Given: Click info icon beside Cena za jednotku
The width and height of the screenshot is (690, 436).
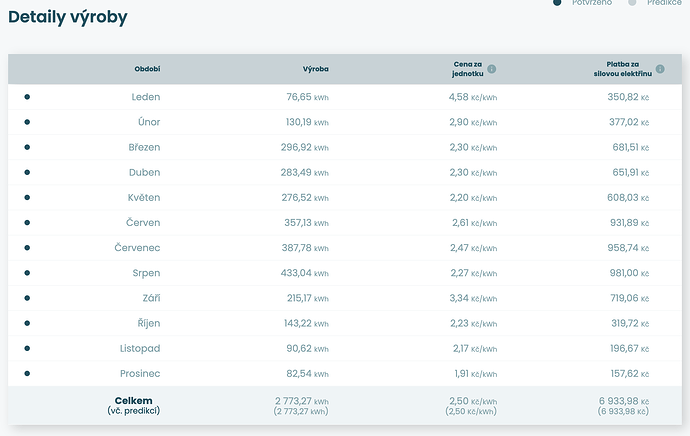Looking at the screenshot, I should 492,69.
